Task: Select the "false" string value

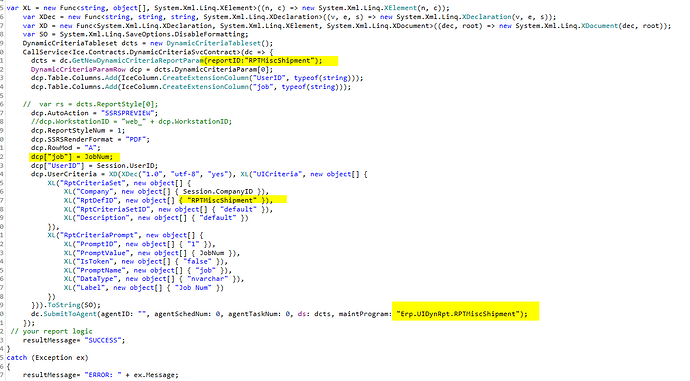Action: [x=197, y=262]
